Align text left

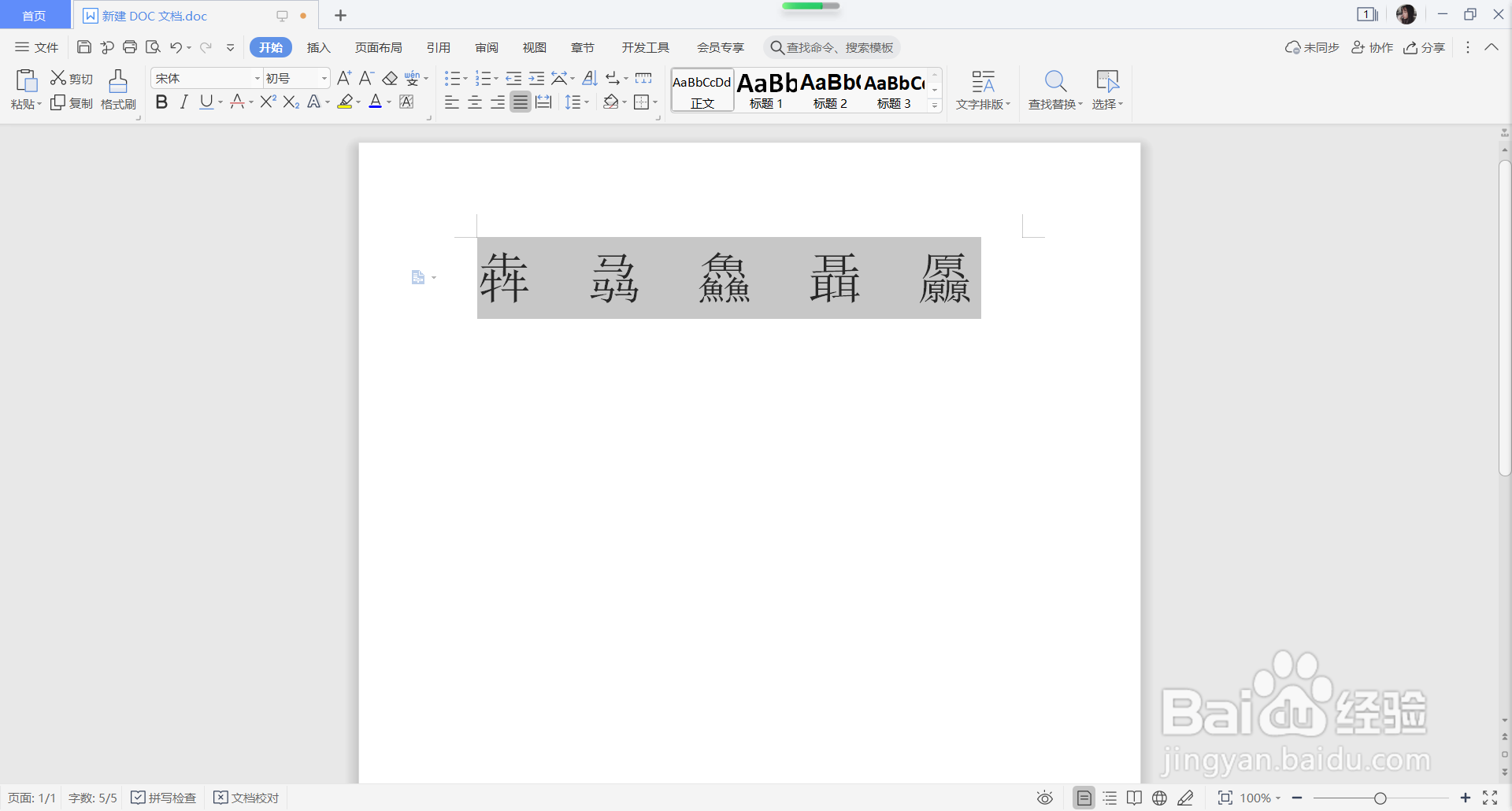point(451,102)
